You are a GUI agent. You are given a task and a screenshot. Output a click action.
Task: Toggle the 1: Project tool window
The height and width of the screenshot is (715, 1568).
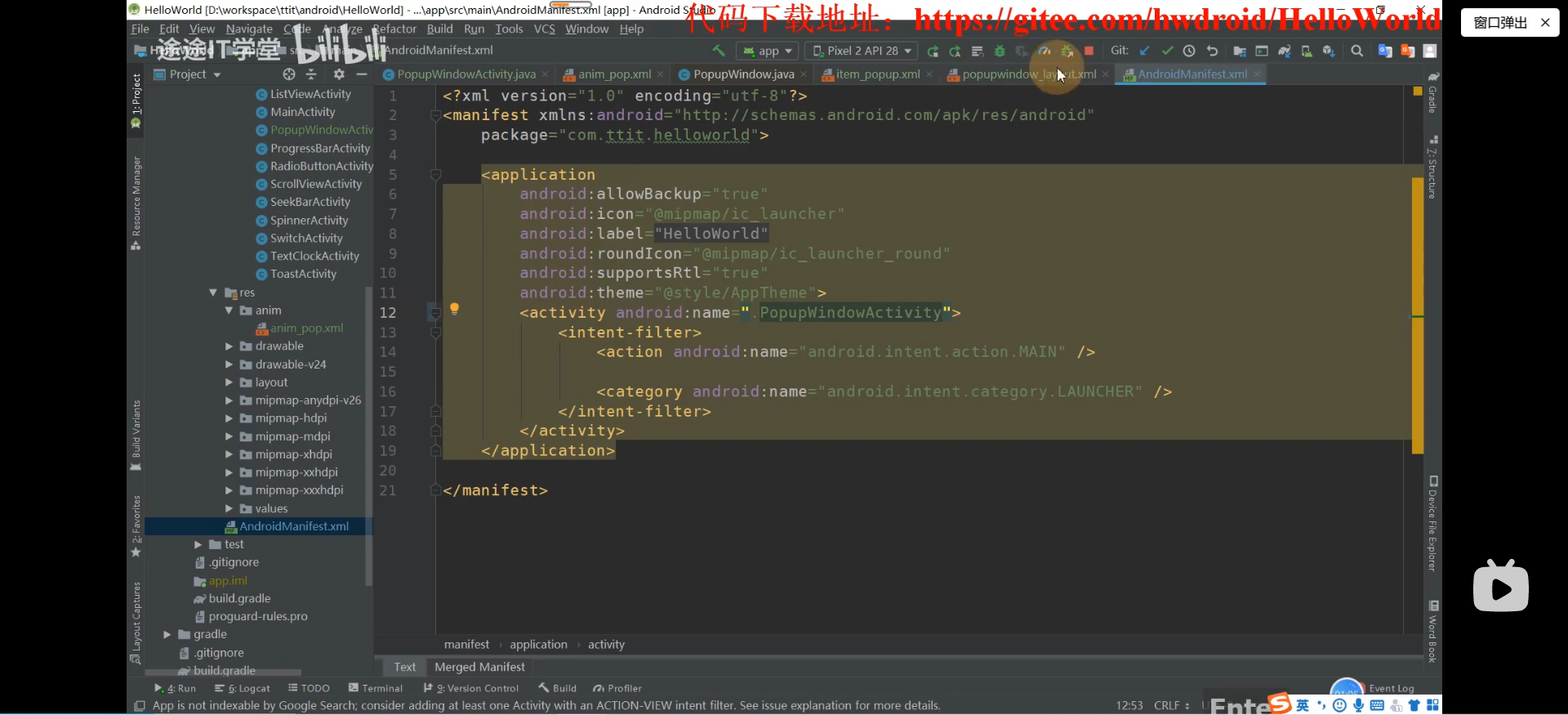(136, 101)
